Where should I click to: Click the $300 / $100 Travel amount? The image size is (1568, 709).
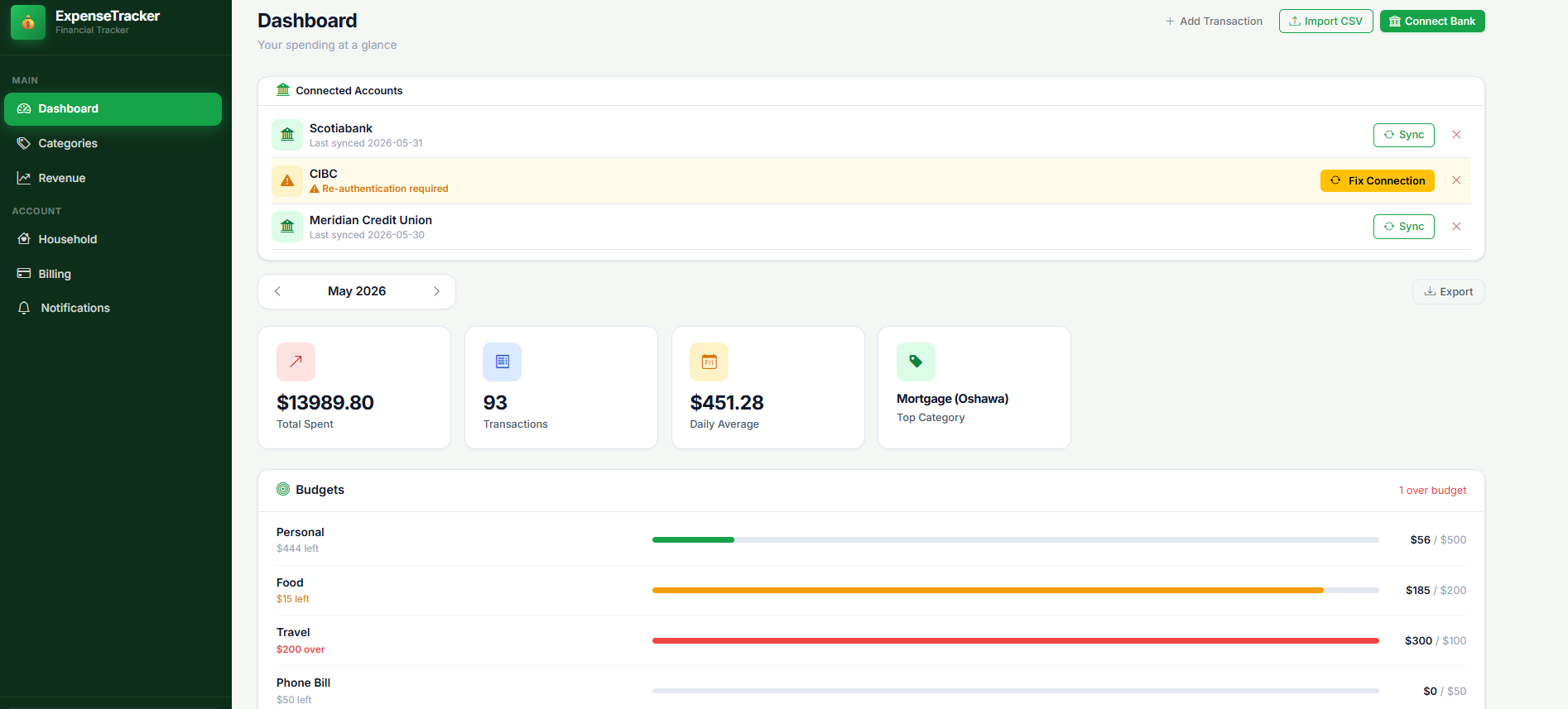(x=1436, y=641)
